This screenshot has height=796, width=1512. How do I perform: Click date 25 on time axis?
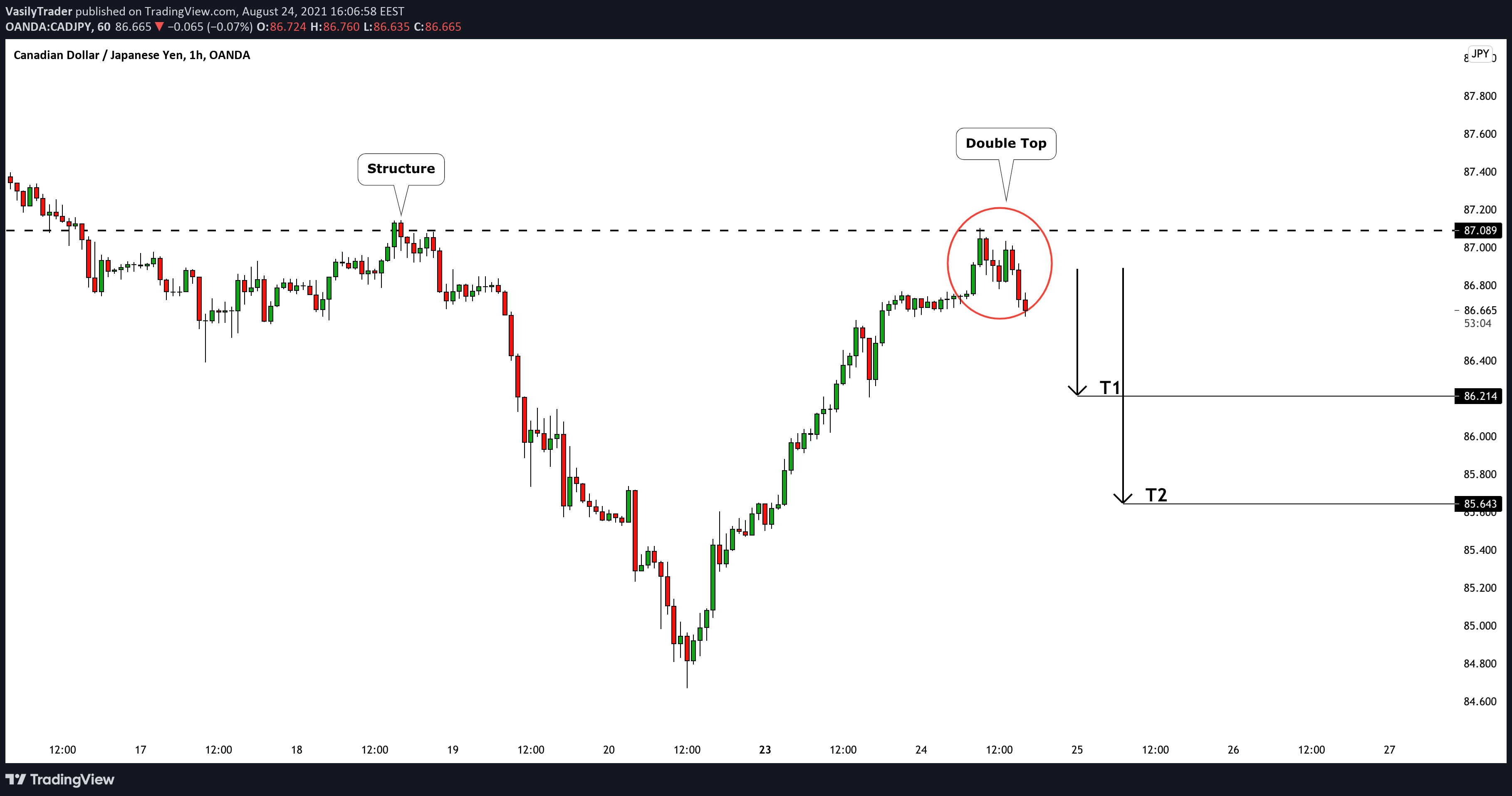click(x=1078, y=750)
